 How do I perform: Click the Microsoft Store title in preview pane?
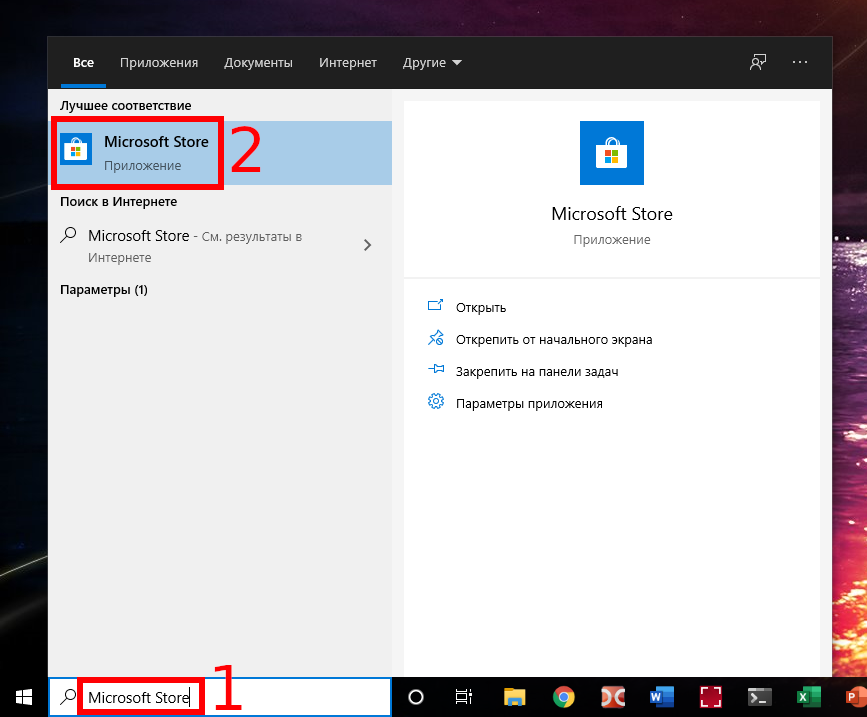[612, 213]
